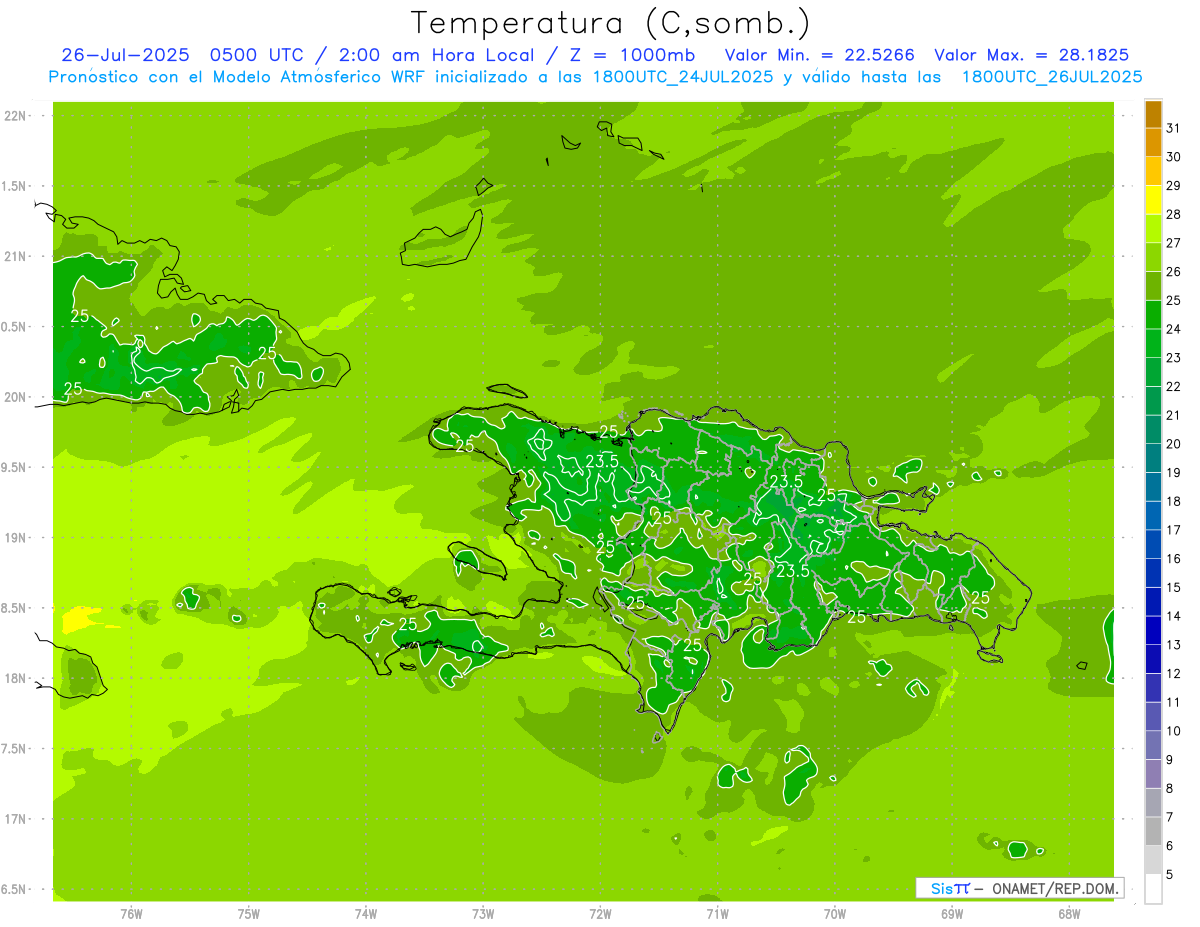Click the valid-until time "1800UTC_26JUL2025"

[1051, 76]
